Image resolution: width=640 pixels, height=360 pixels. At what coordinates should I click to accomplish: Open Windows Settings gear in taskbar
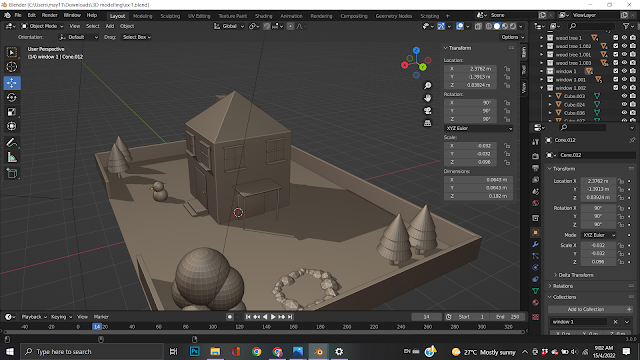(x=339, y=351)
